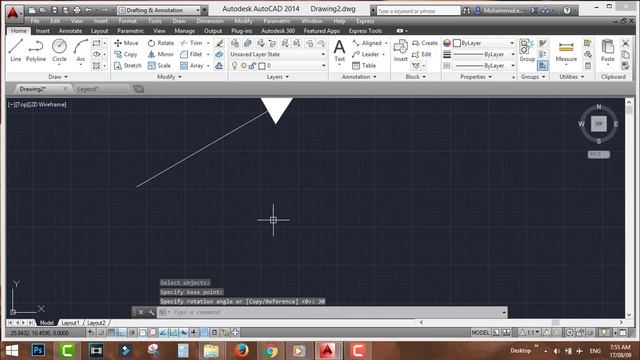The height and width of the screenshot is (360, 640).
Task: Click the Insert block icon
Action: [x=400, y=50]
